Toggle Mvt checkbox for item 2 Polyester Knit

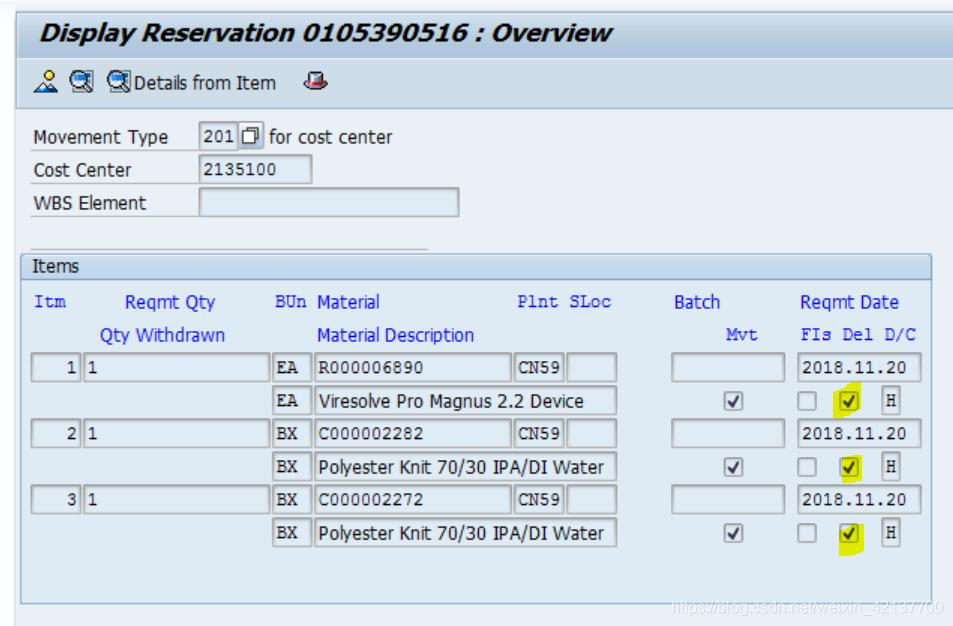[733, 467]
